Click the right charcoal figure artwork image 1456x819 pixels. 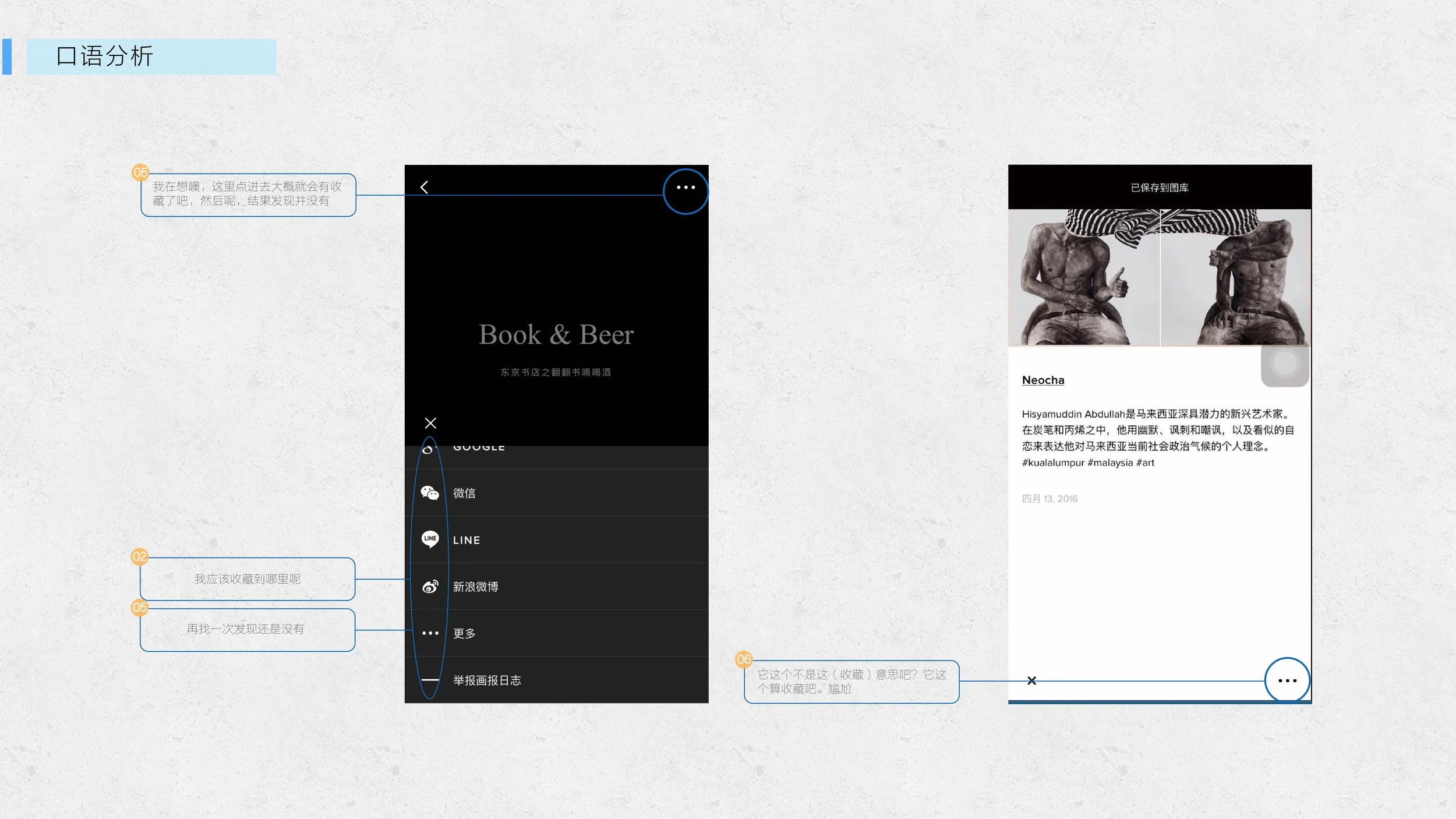[x=1235, y=278]
